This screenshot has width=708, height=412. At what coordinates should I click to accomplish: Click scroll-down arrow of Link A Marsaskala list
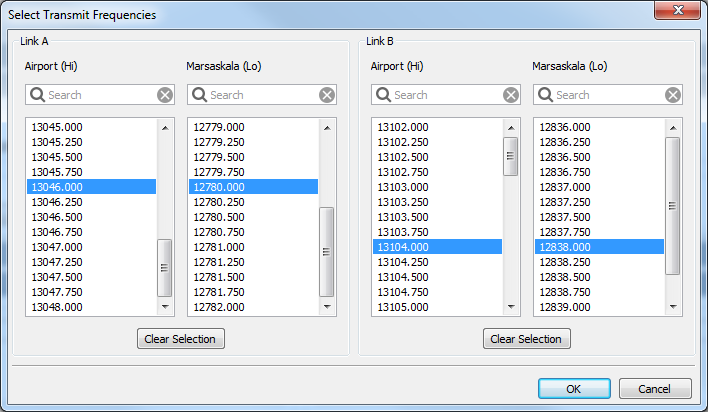327,307
